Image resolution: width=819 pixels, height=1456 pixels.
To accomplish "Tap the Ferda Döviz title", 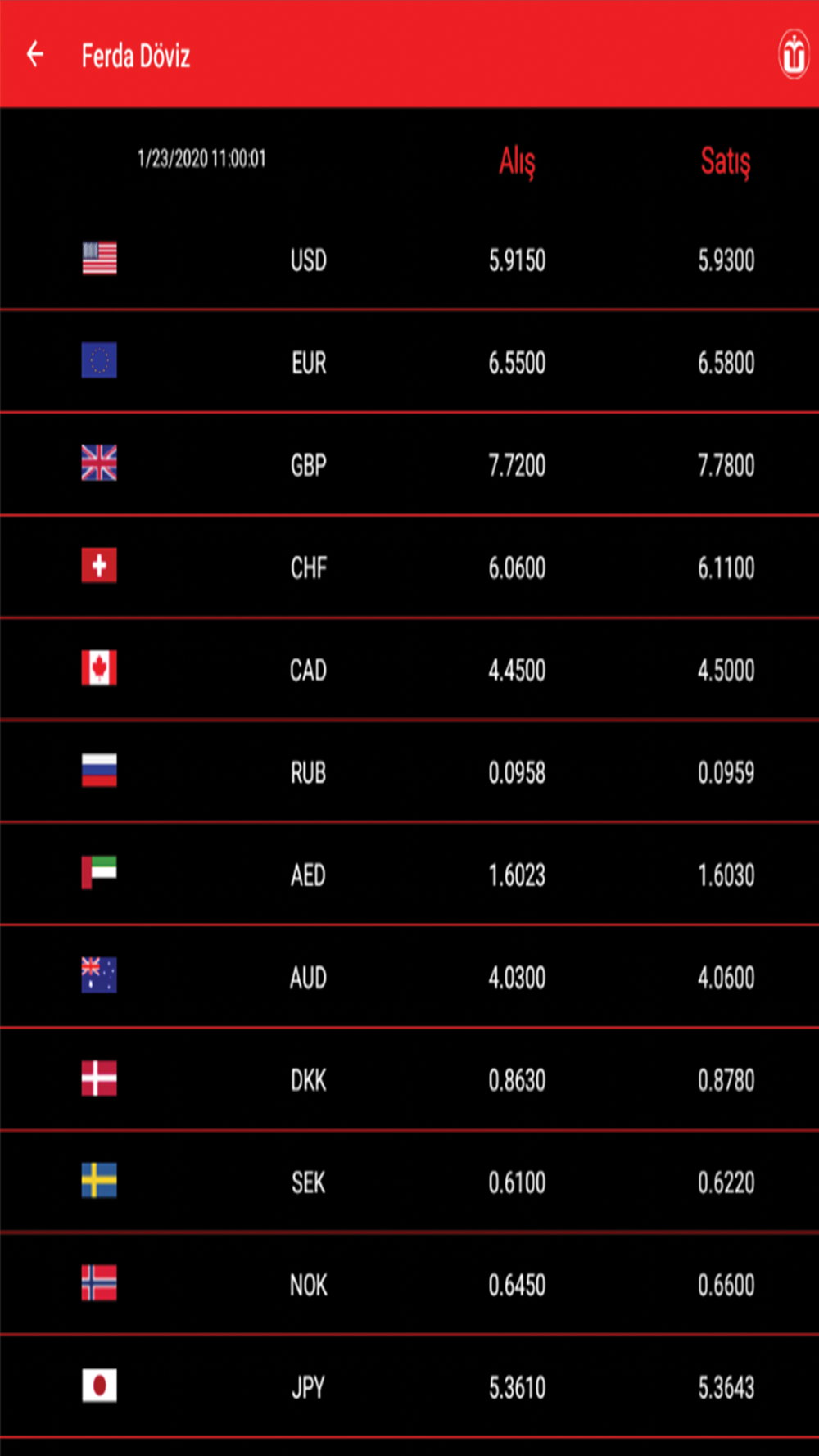I will coord(136,56).
